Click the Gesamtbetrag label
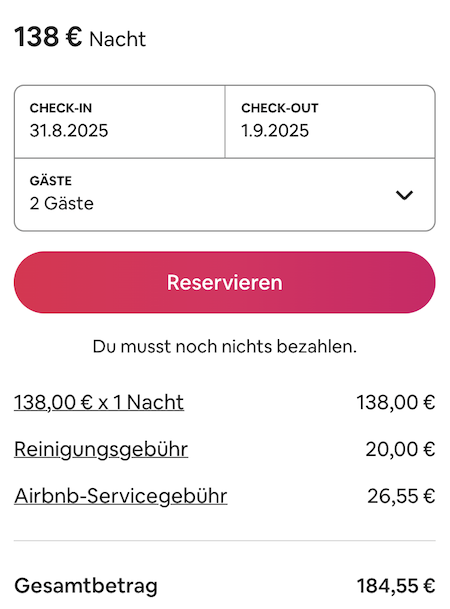This screenshot has height=609, width=450. coord(86,586)
